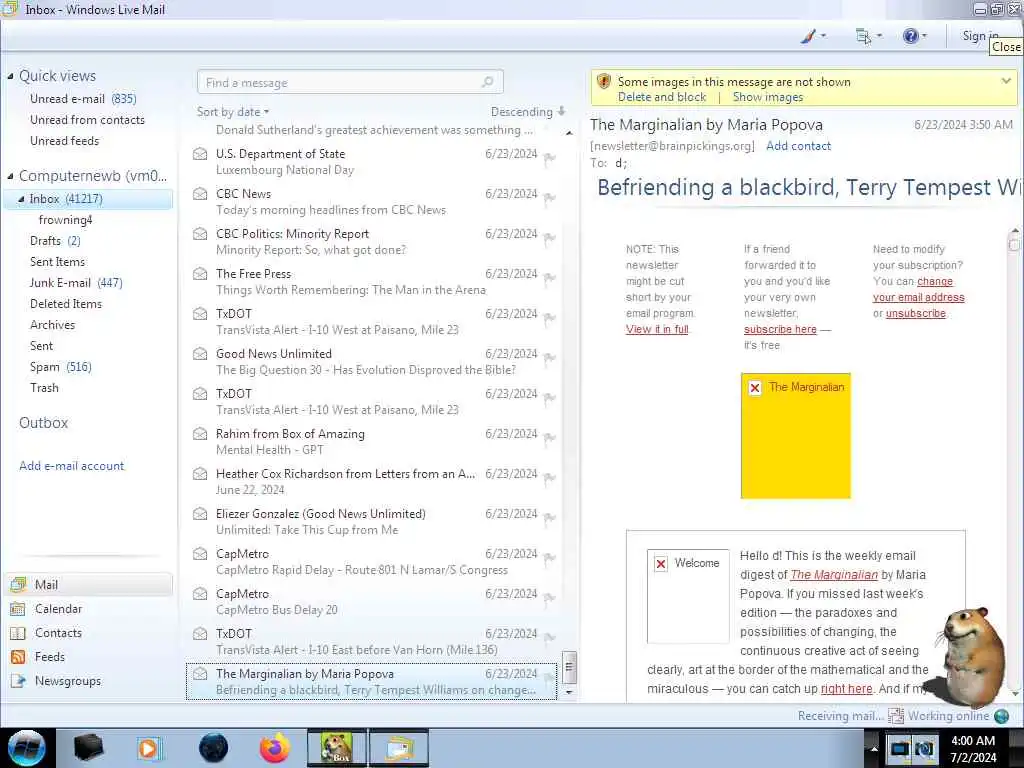Flag the Heather Cox Richardson message
Viewport: 1024px width, 768px height.
coord(549,477)
